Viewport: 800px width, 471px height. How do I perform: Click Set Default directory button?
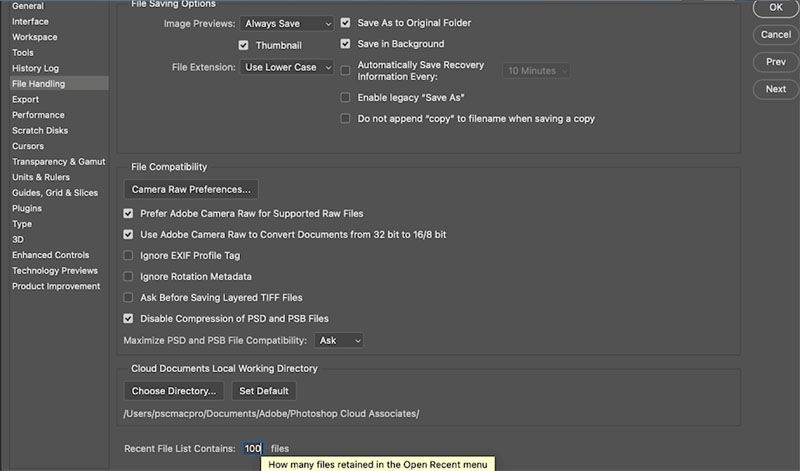264,391
